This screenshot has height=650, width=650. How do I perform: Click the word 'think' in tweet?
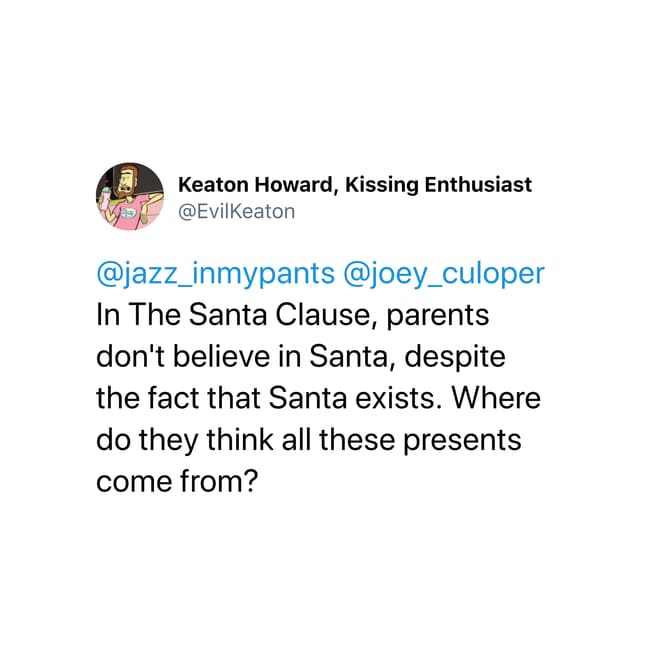tap(240, 439)
